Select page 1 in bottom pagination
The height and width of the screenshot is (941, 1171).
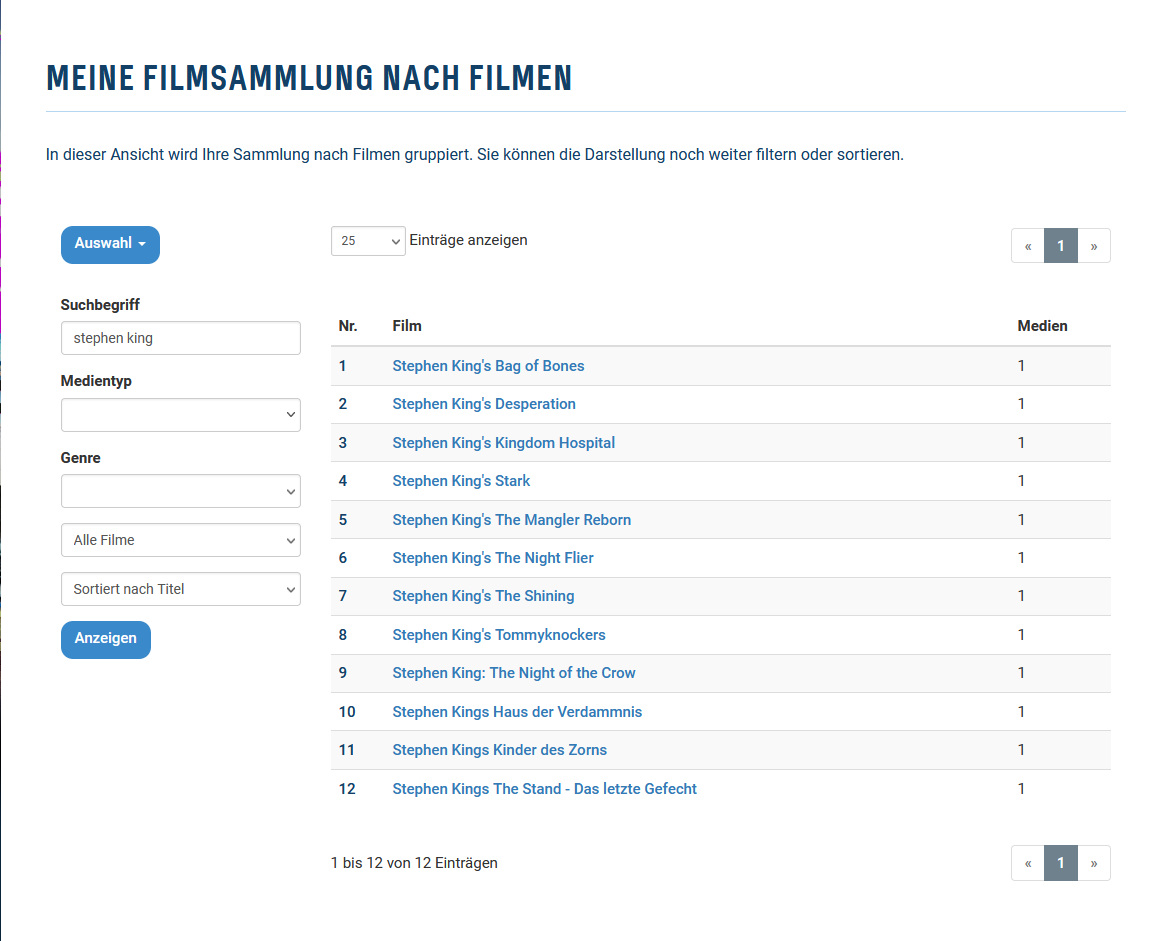point(1060,863)
